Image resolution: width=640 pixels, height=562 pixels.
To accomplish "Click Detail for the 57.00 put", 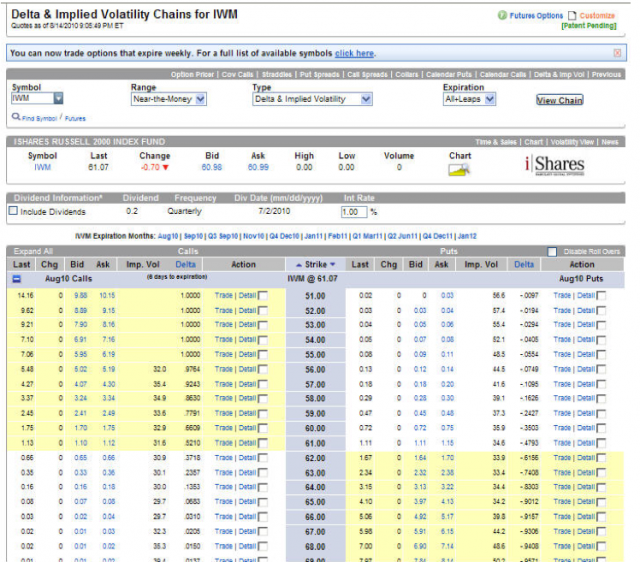I will click(586, 384).
